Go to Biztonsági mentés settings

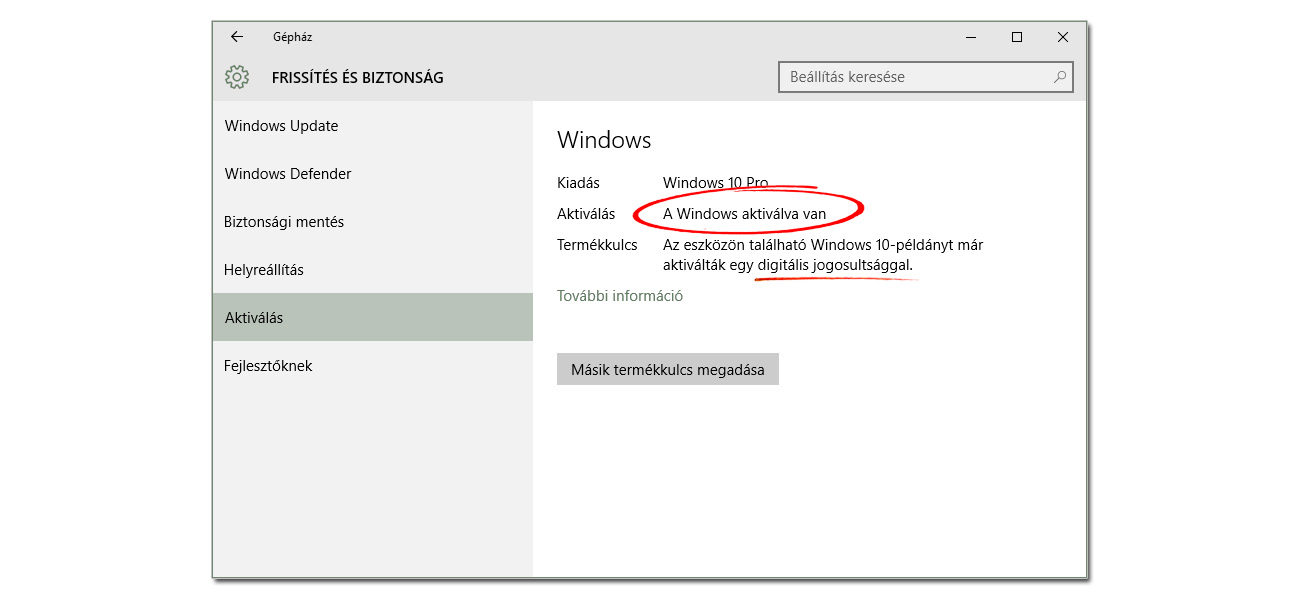pyautogui.click(x=284, y=222)
